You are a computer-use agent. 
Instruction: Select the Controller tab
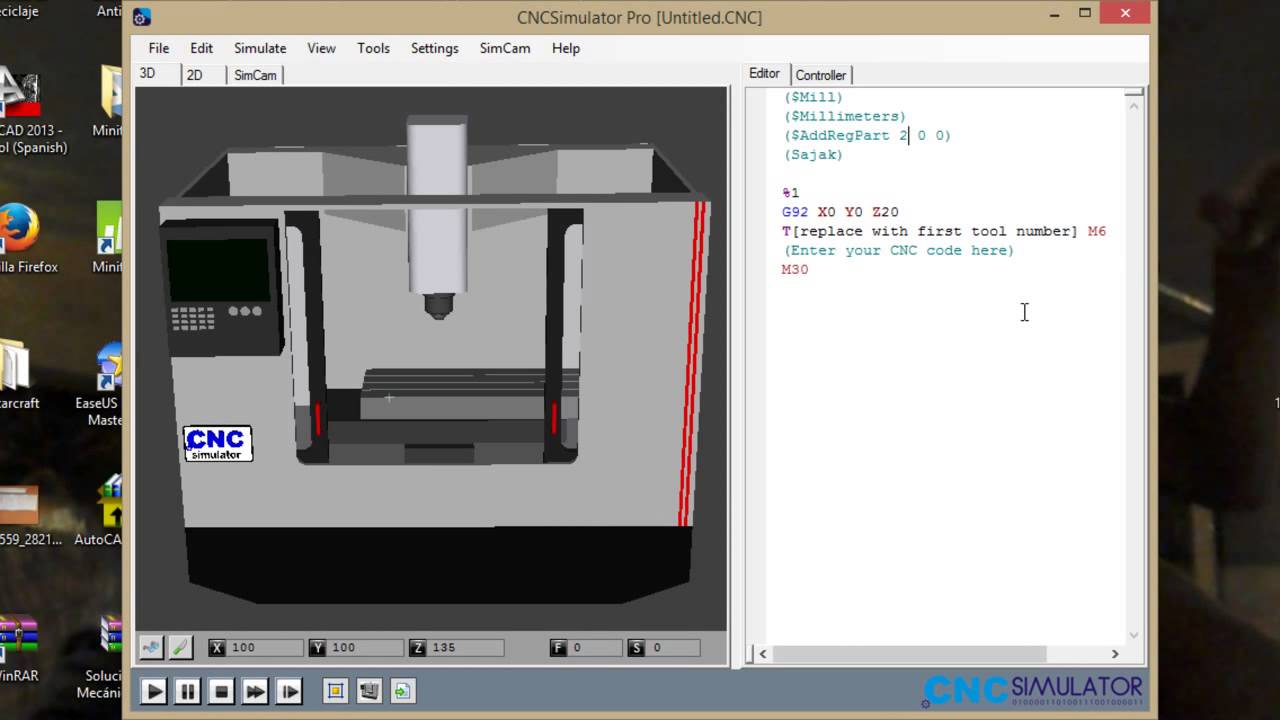[x=821, y=75]
